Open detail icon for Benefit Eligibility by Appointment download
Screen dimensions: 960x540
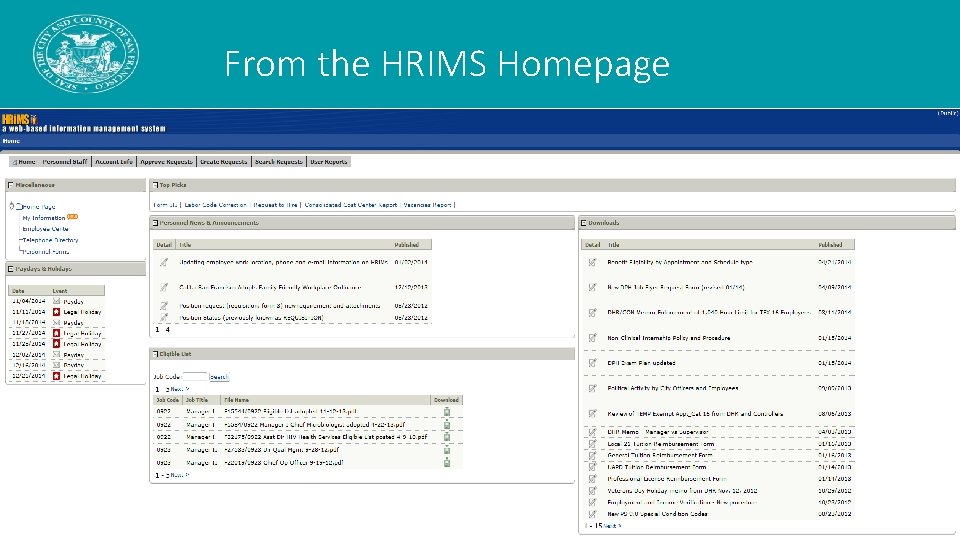(592, 262)
